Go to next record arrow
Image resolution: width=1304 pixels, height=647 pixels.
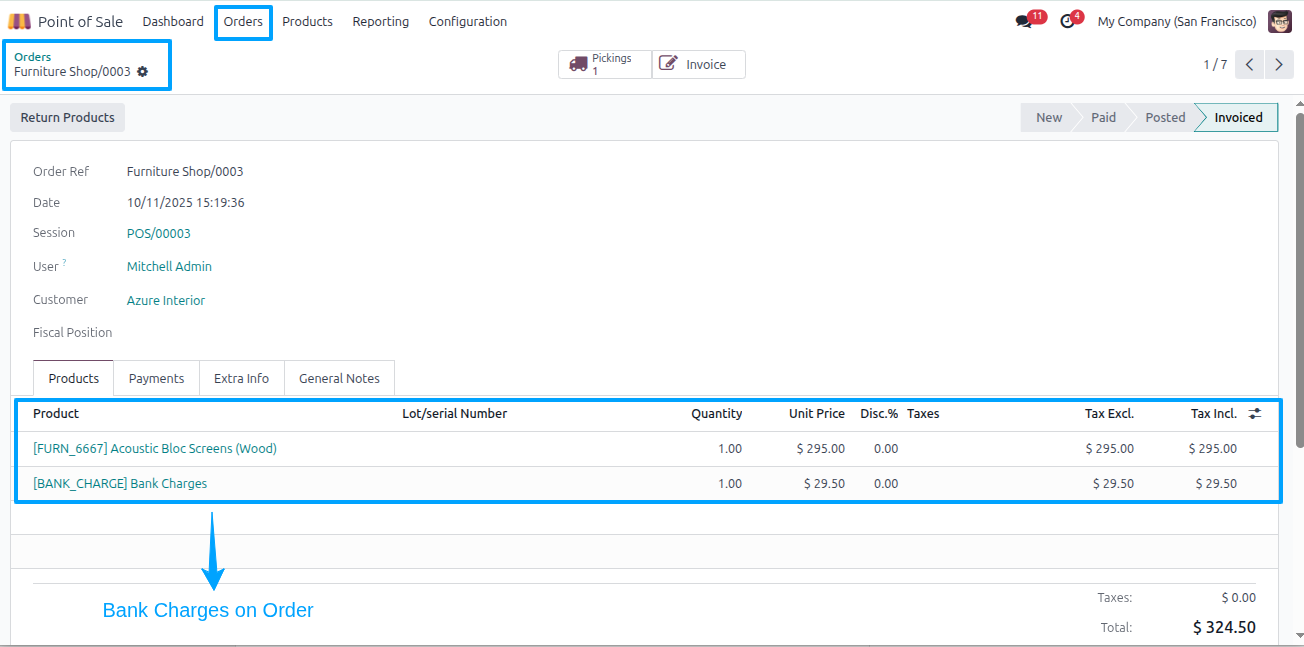pos(1279,64)
